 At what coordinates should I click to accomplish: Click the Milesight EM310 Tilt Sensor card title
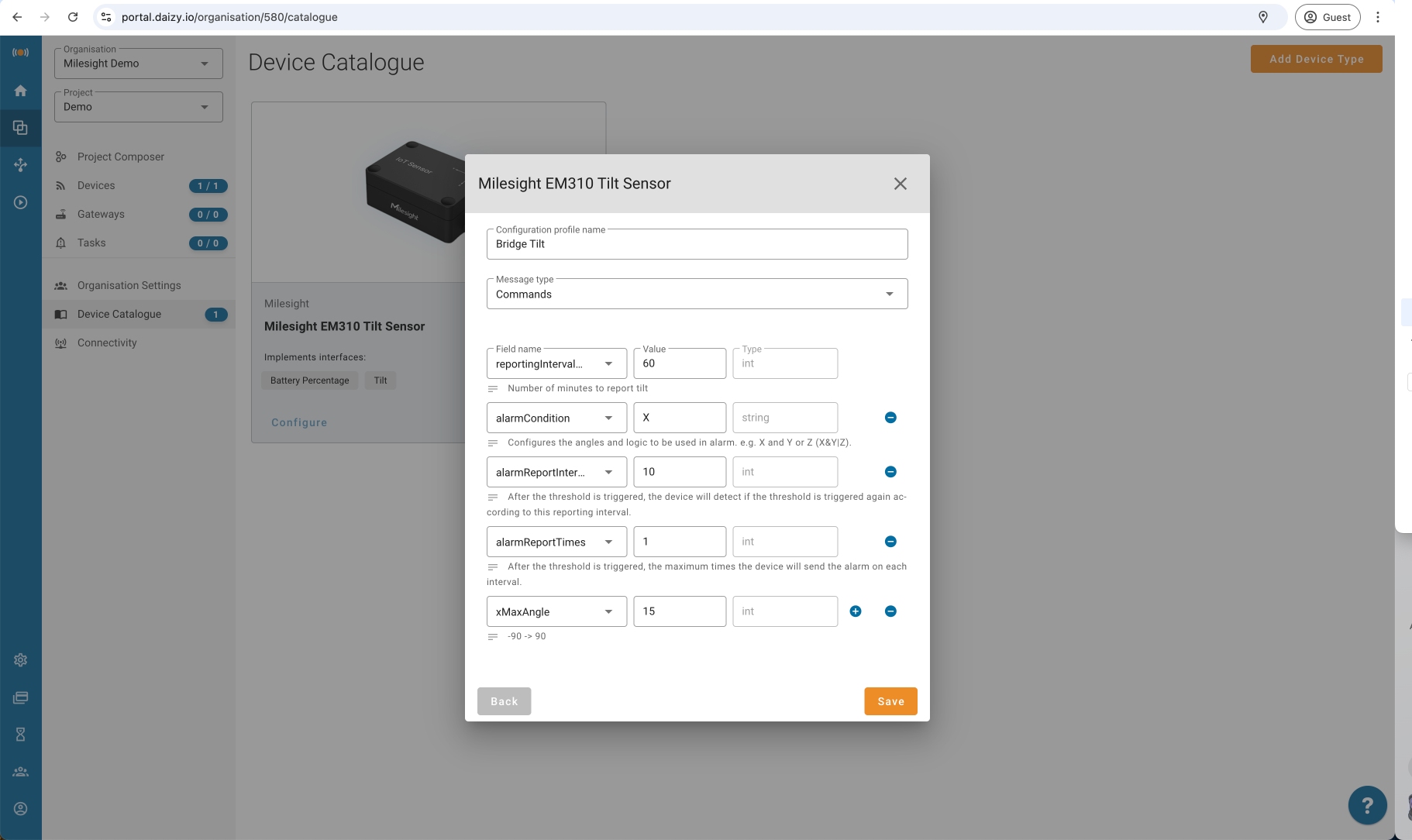pyautogui.click(x=345, y=326)
